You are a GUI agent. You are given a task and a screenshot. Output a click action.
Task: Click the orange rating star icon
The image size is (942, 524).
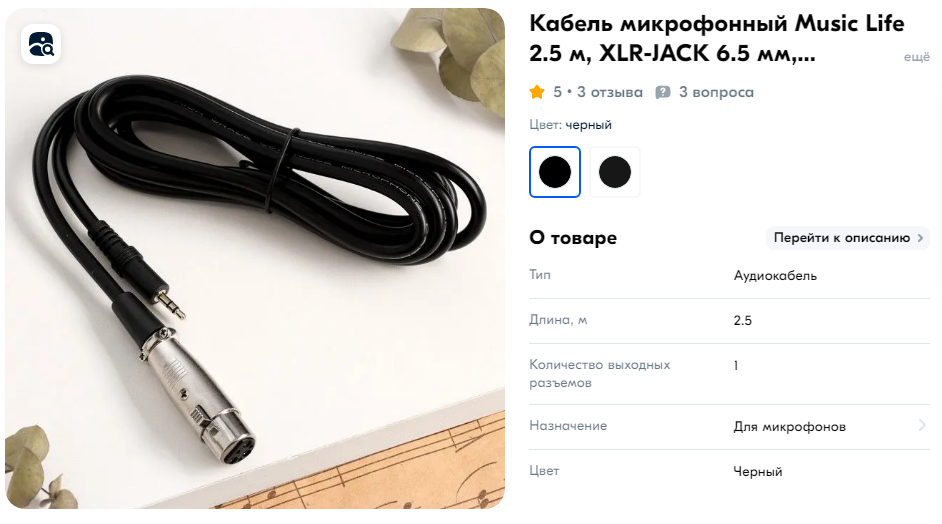point(537,92)
